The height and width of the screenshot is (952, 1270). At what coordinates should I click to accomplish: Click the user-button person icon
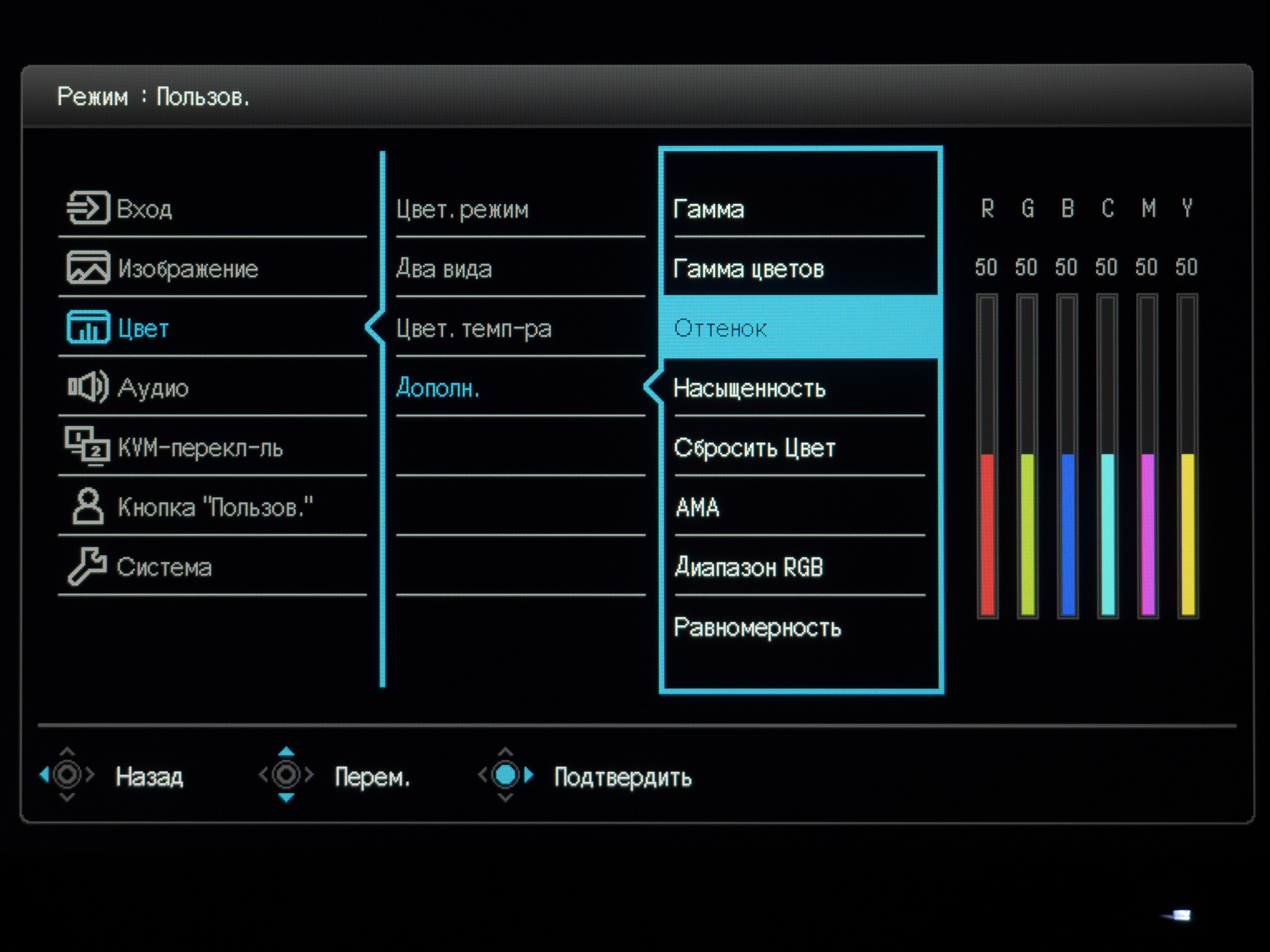pyautogui.click(x=88, y=507)
